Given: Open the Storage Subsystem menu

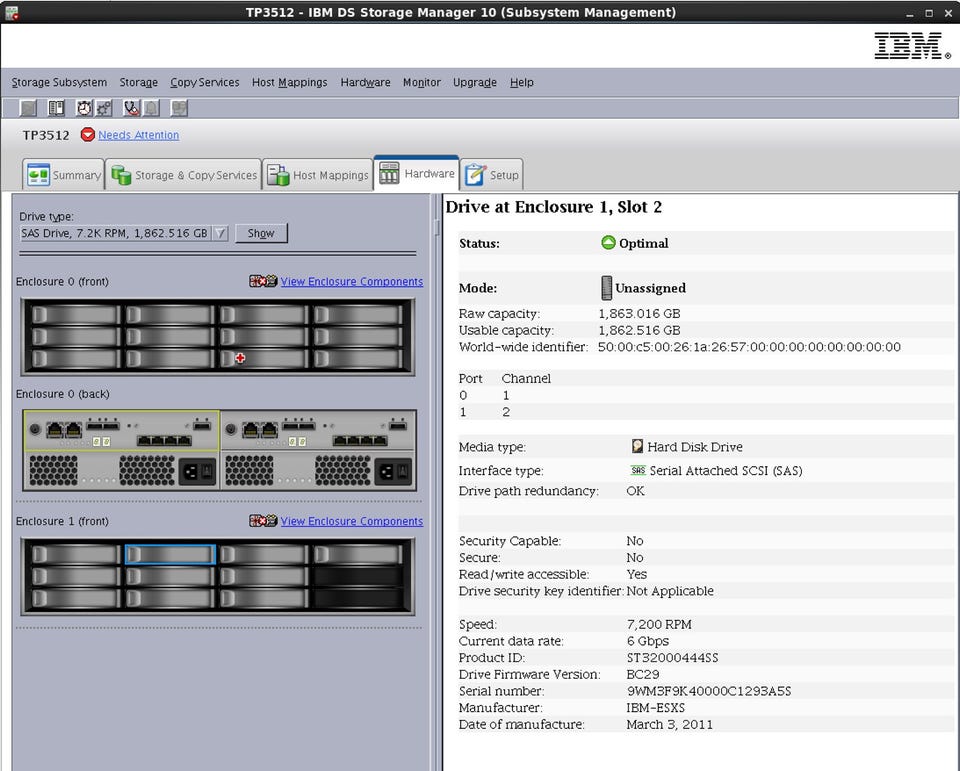Looking at the screenshot, I should click(x=59, y=82).
